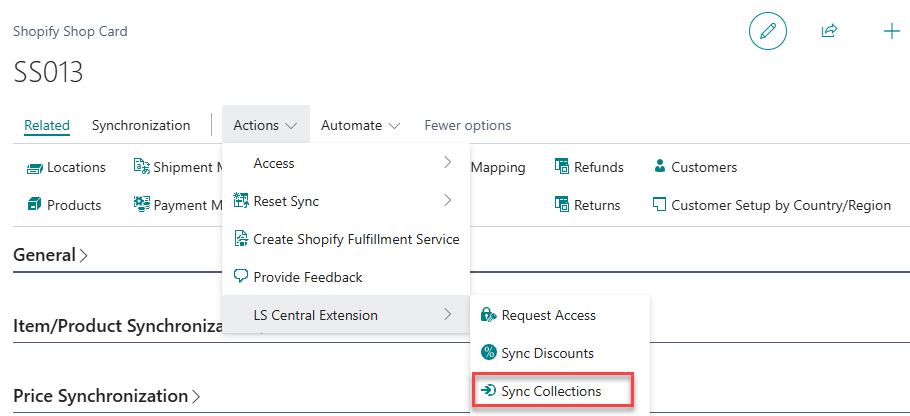Viewport: 910px width, 416px height.
Task: Click Fewer options
Action: pyautogui.click(x=468, y=125)
